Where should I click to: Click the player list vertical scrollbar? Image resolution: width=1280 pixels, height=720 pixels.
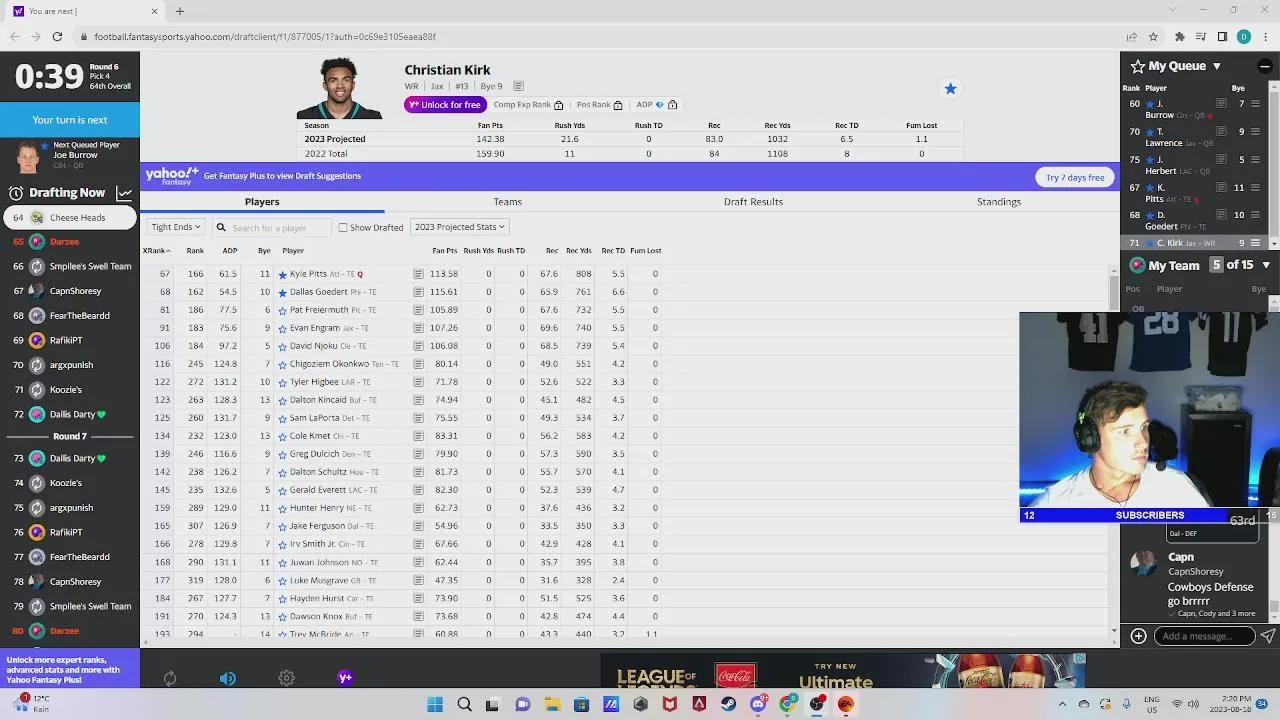[1115, 294]
